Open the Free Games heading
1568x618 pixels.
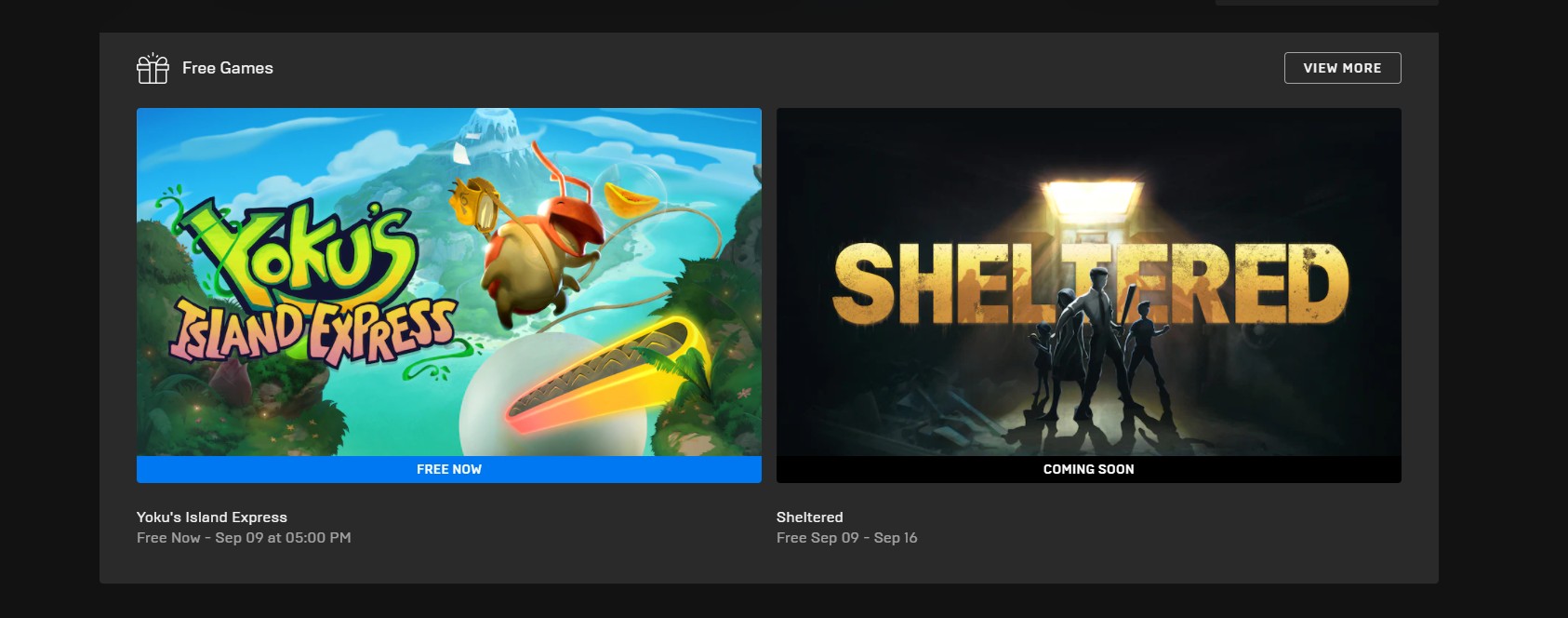click(x=228, y=68)
